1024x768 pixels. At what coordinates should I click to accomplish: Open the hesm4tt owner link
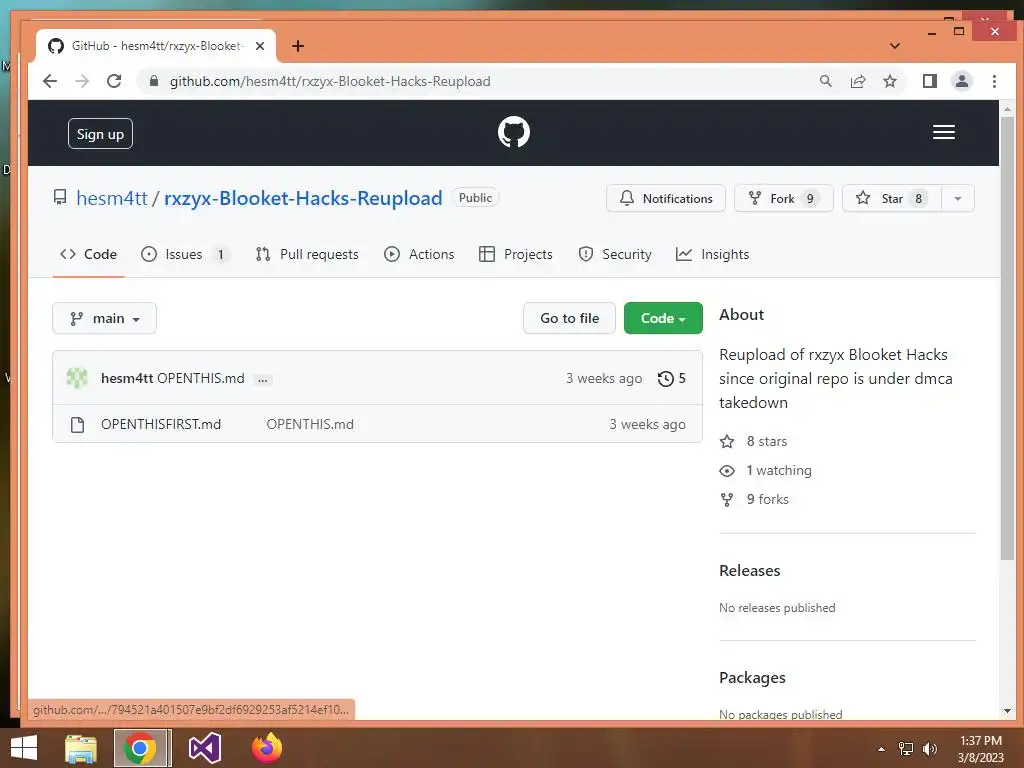[112, 198]
